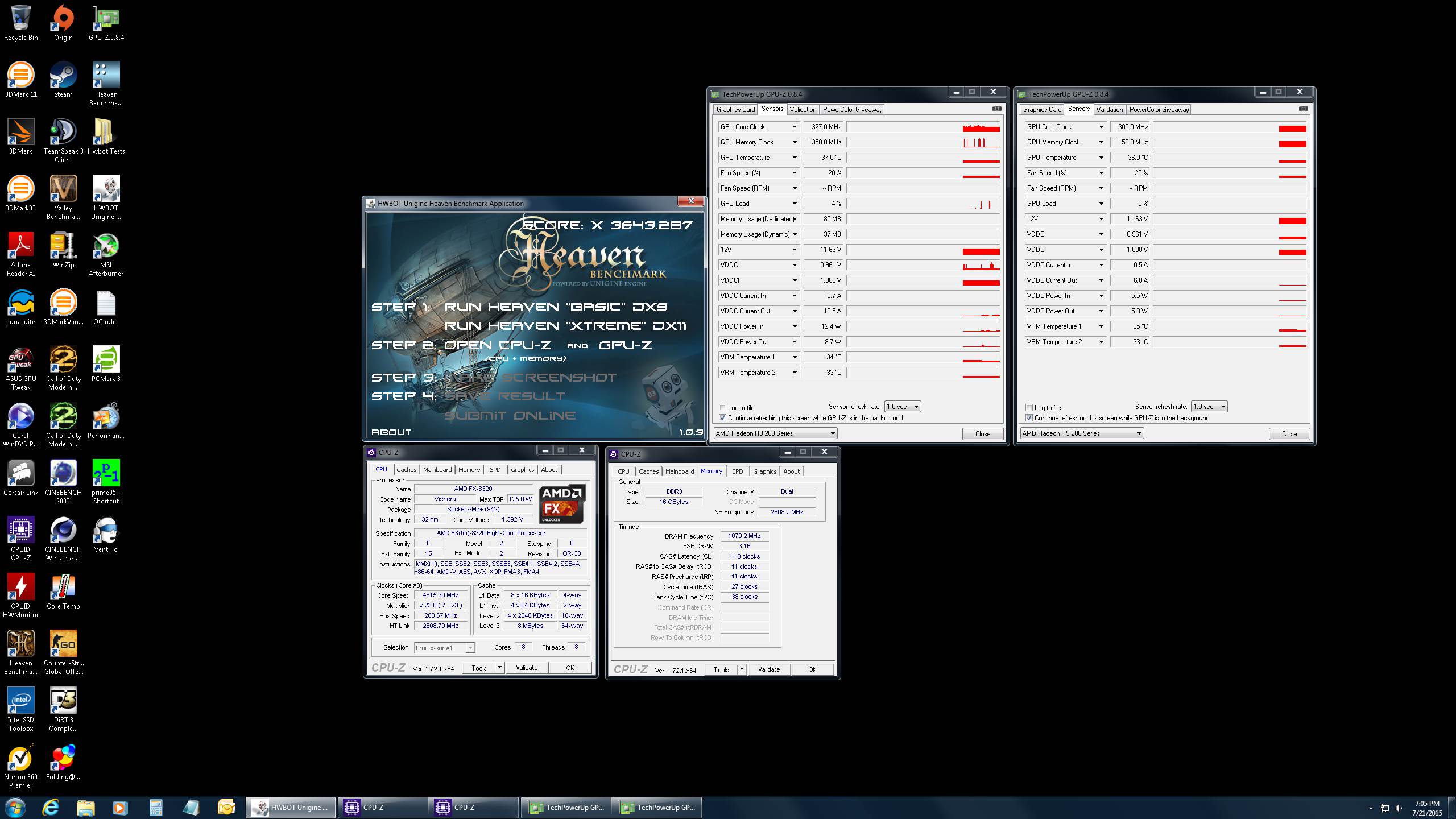Open the Origin desktop icon

tap(63, 23)
